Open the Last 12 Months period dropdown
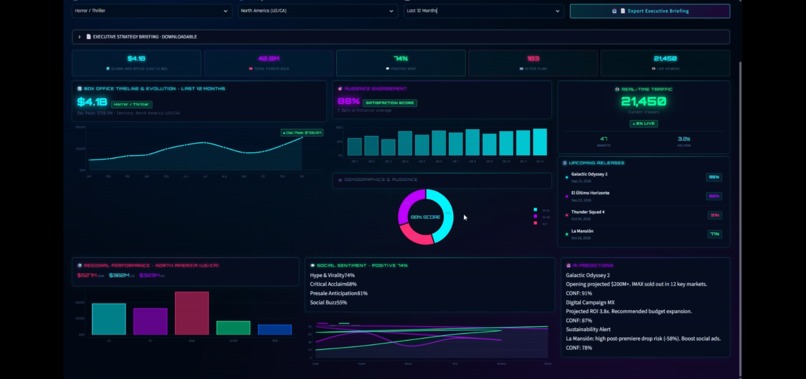The width and height of the screenshot is (806, 379). (x=484, y=11)
